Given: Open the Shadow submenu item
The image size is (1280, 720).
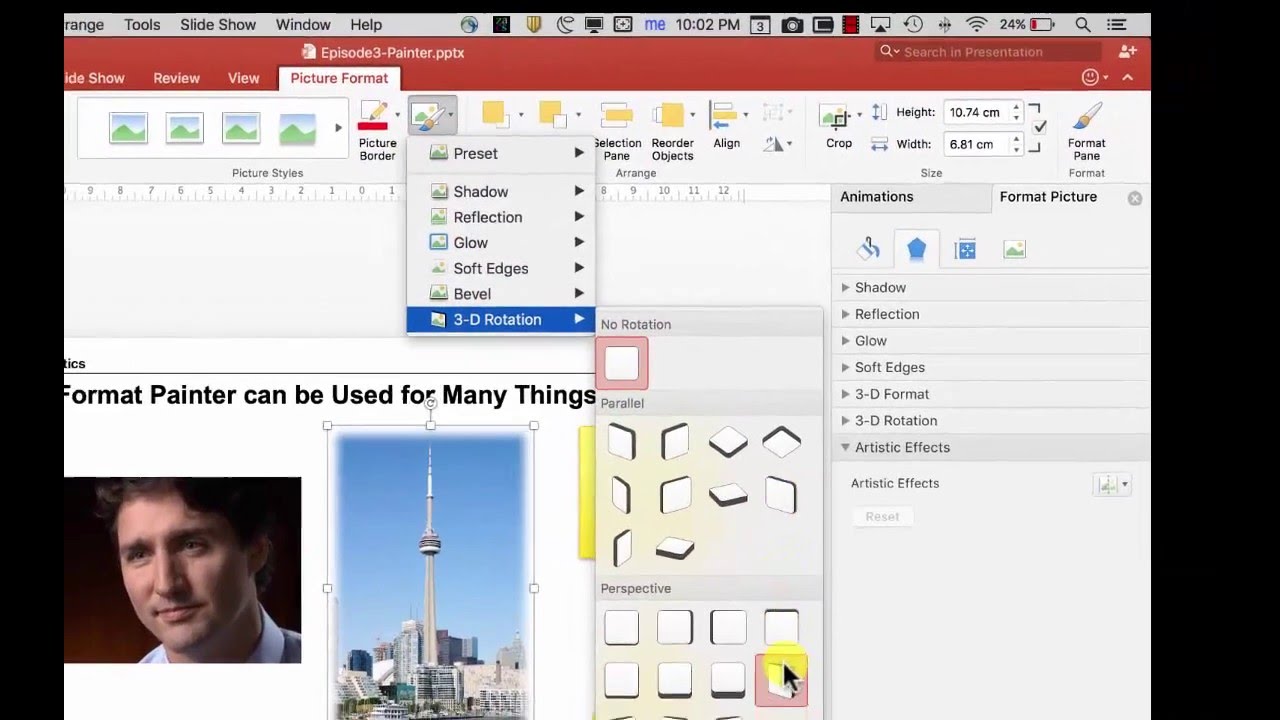Looking at the screenshot, I should tap(500, 191).
